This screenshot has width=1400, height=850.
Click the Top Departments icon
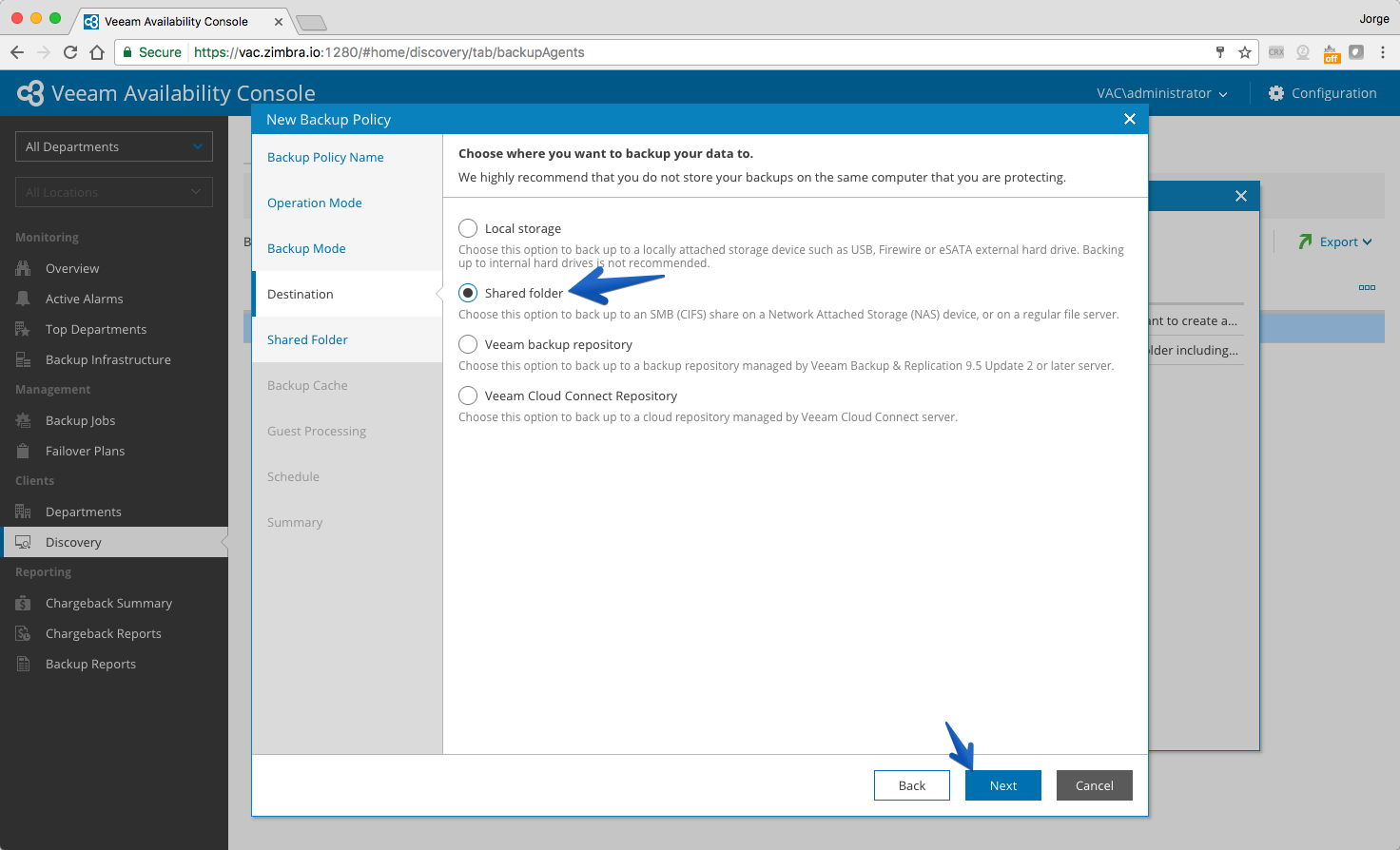point(23,329)
